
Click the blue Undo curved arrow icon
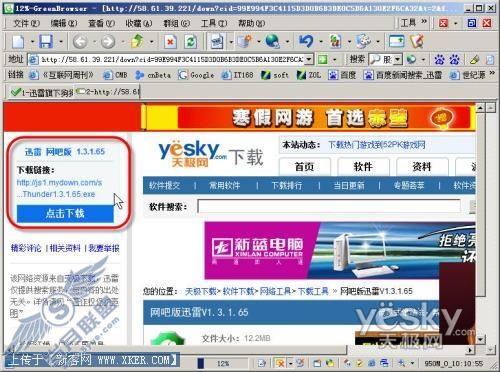pyautogui.click(x=306, y=41)
